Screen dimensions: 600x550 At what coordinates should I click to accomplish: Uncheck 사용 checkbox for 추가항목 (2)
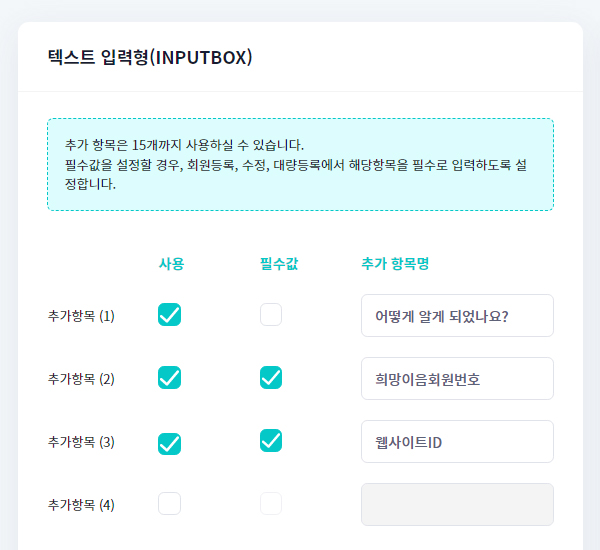(x=169, y=378)
